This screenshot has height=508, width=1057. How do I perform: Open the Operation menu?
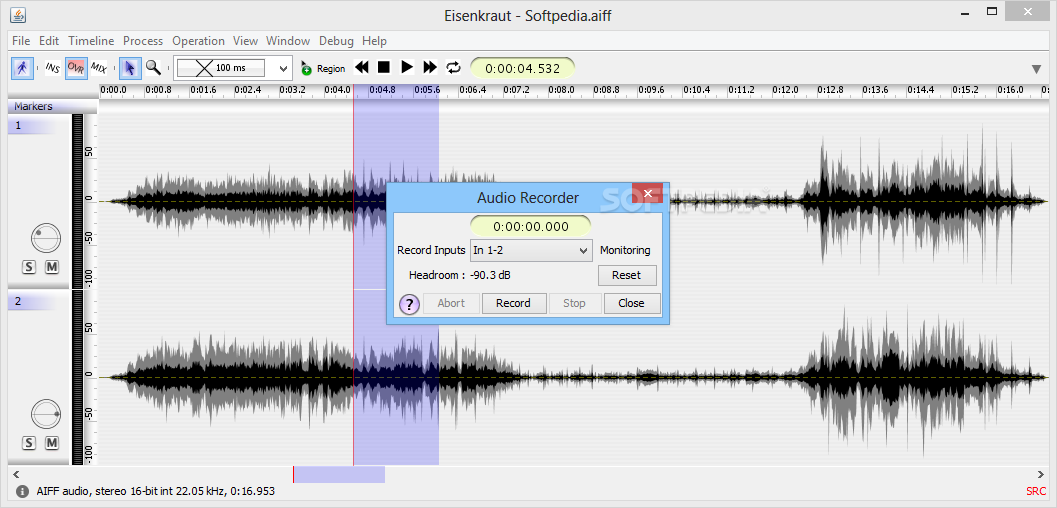[x=198, y=41]
